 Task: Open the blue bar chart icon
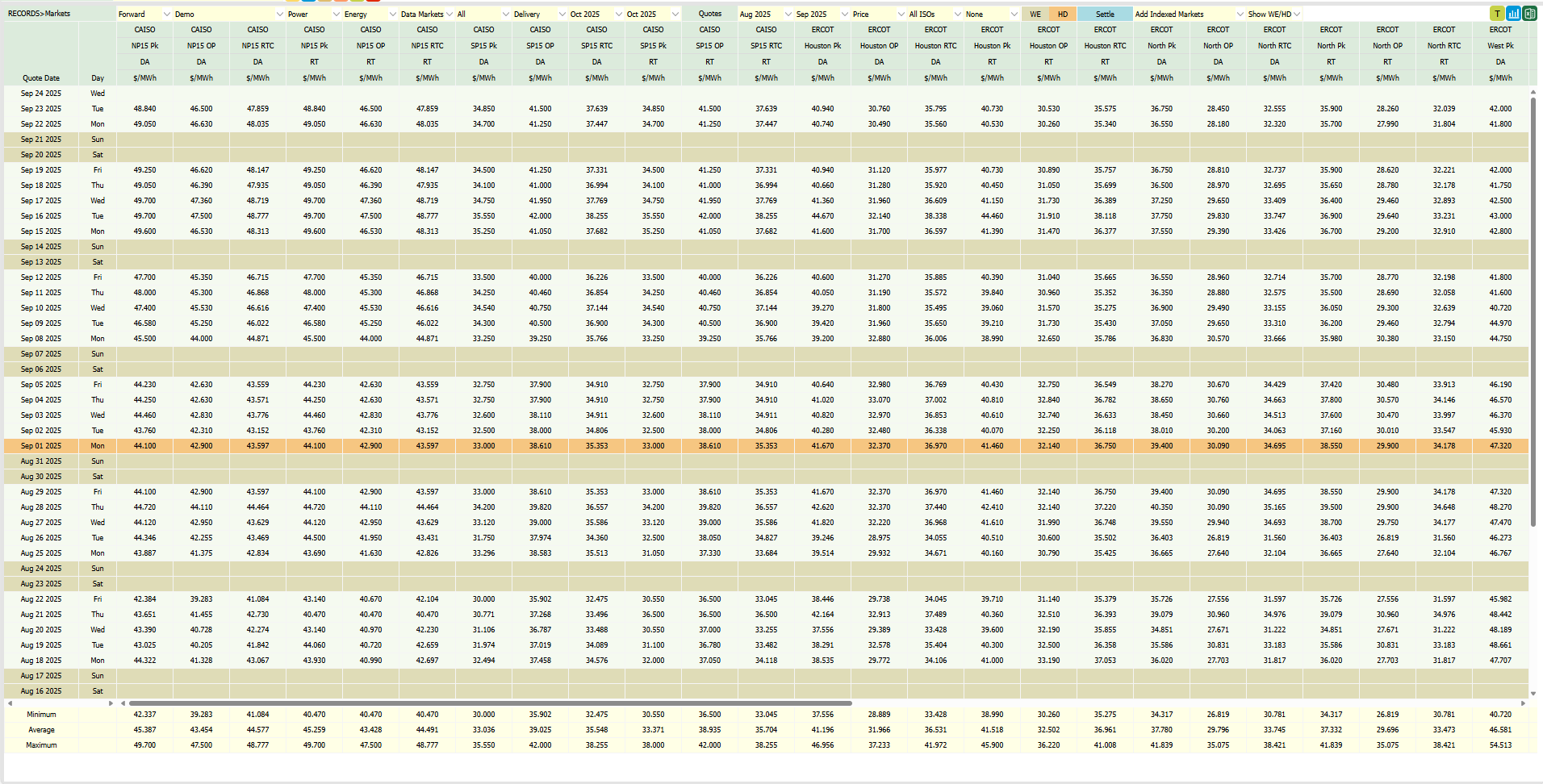(x=1513, y=14)
